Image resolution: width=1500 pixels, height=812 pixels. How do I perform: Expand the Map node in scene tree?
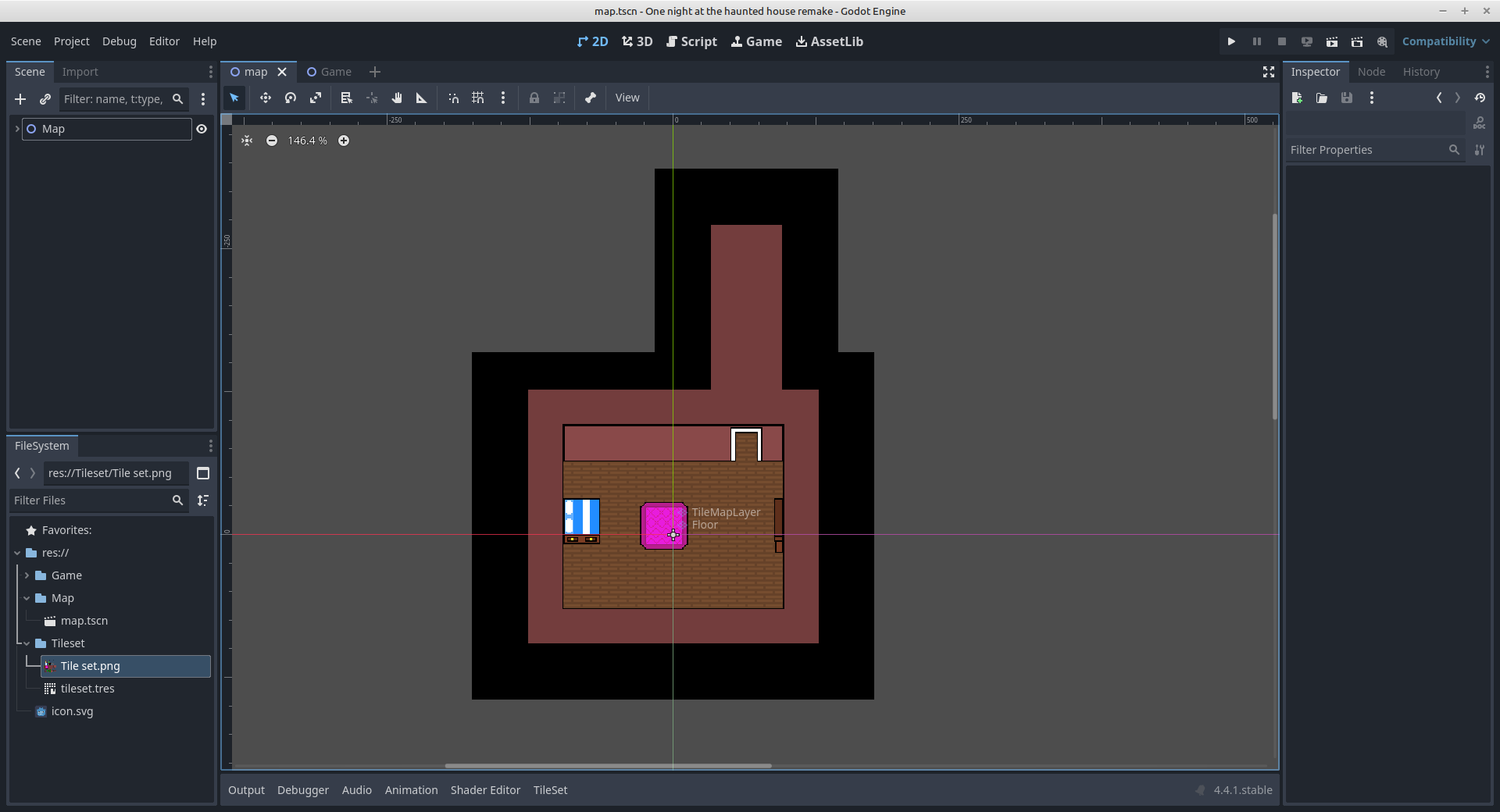click(x=17, y=129)
